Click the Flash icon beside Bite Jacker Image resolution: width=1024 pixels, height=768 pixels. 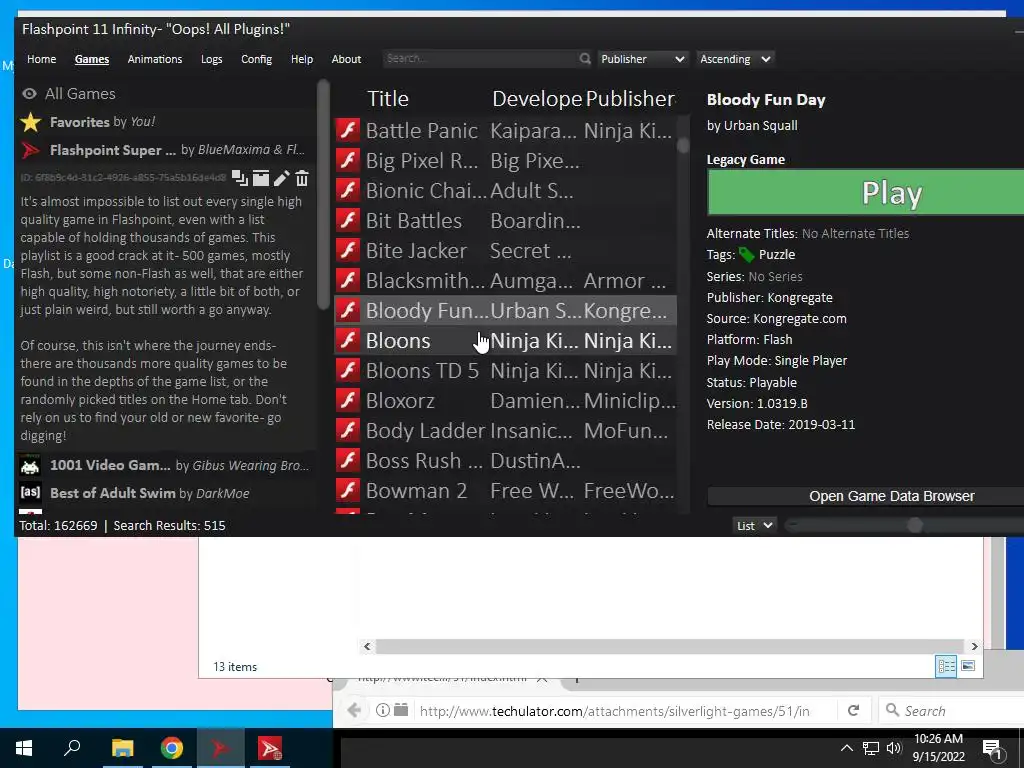point(348,250)
